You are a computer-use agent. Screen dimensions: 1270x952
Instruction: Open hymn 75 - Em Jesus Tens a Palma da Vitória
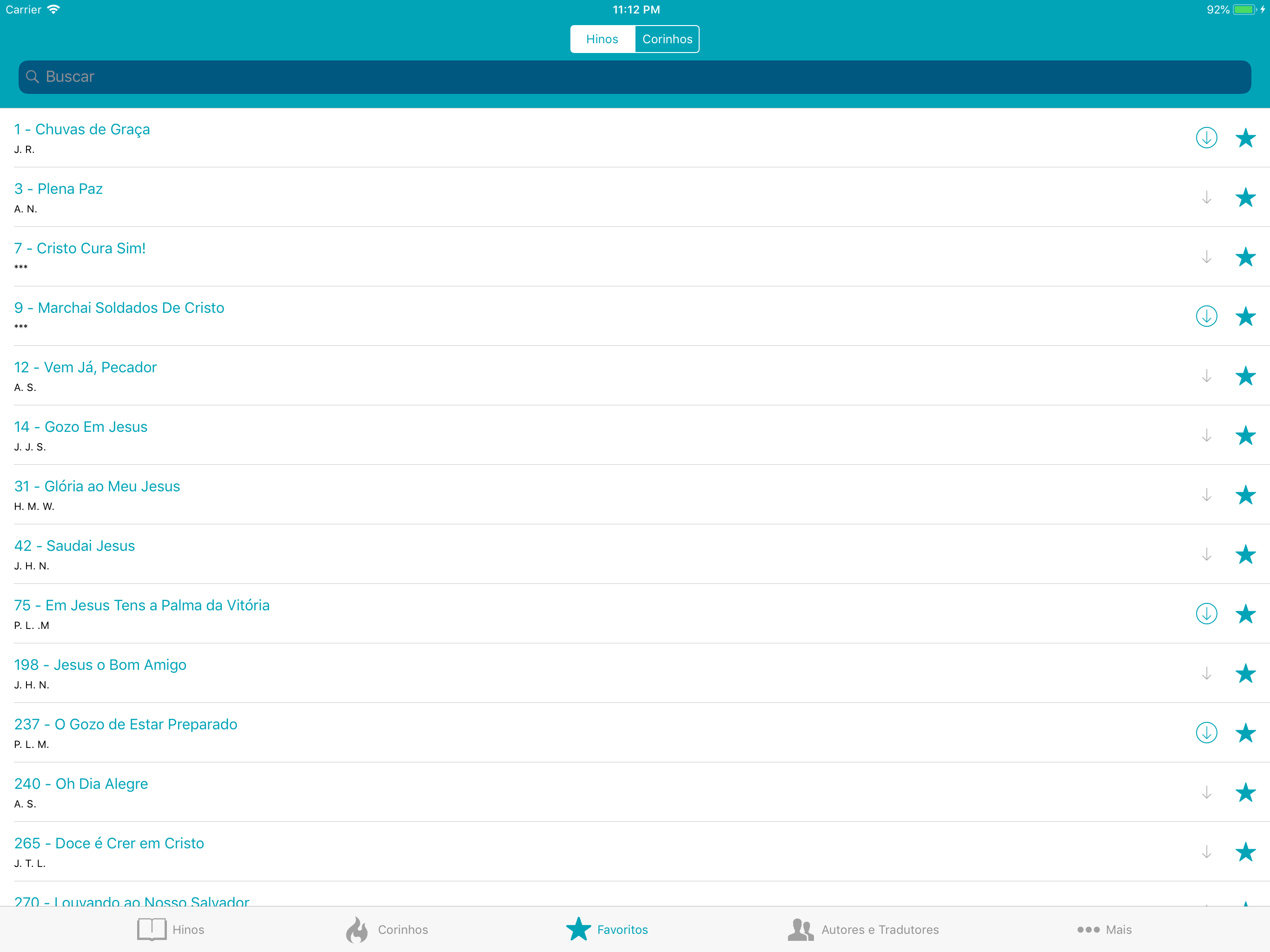(x=635, y=613)
